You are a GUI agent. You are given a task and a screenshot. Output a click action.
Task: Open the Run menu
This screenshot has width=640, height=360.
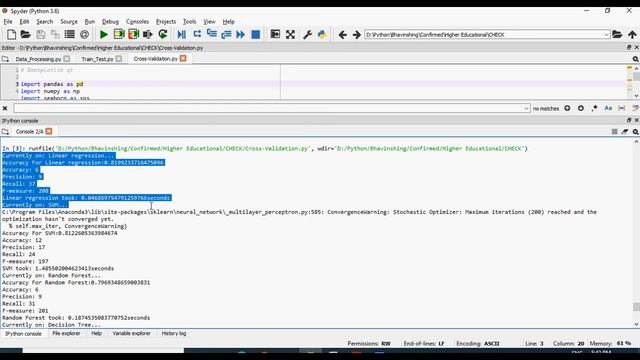point(90,21)
